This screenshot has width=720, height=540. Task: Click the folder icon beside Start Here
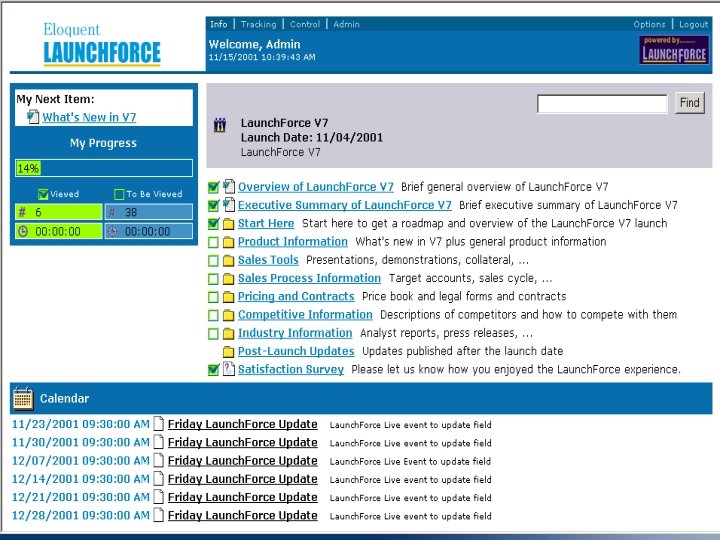(228, 224)
